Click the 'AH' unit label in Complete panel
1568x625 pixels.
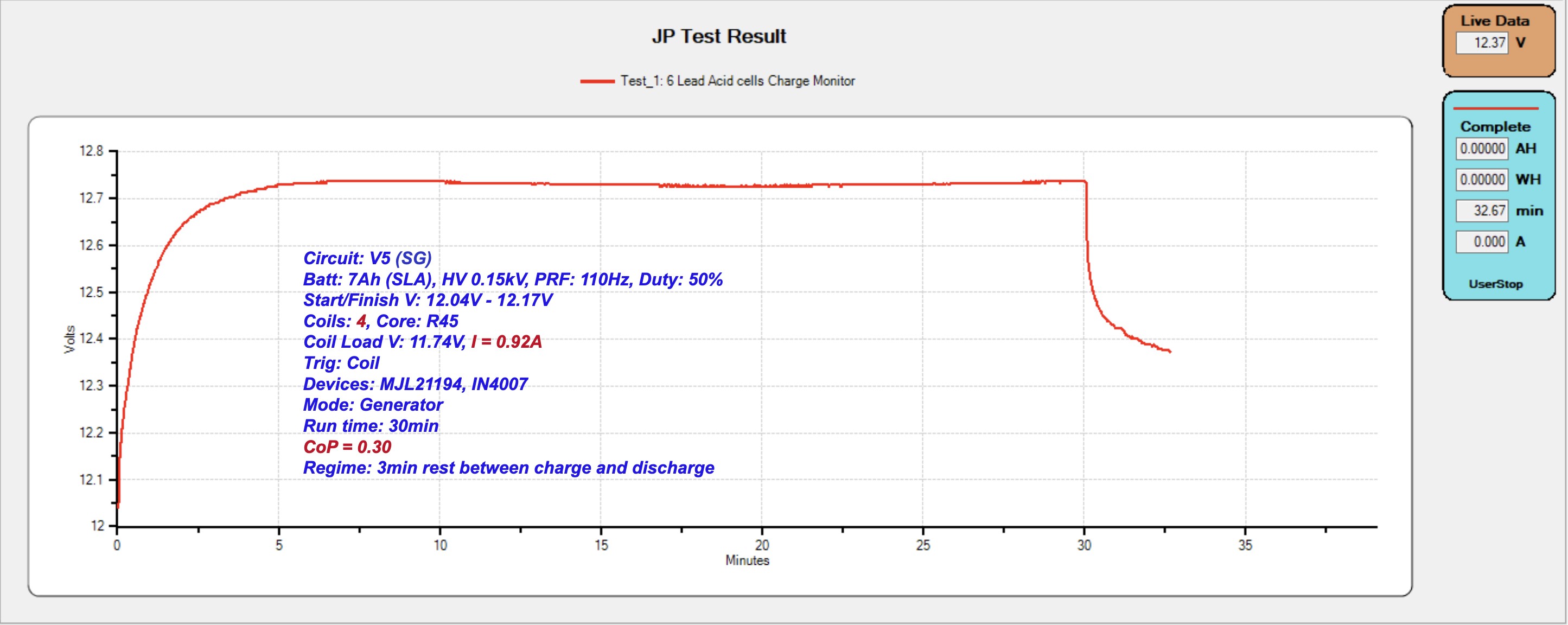[x=1525, y=149]
